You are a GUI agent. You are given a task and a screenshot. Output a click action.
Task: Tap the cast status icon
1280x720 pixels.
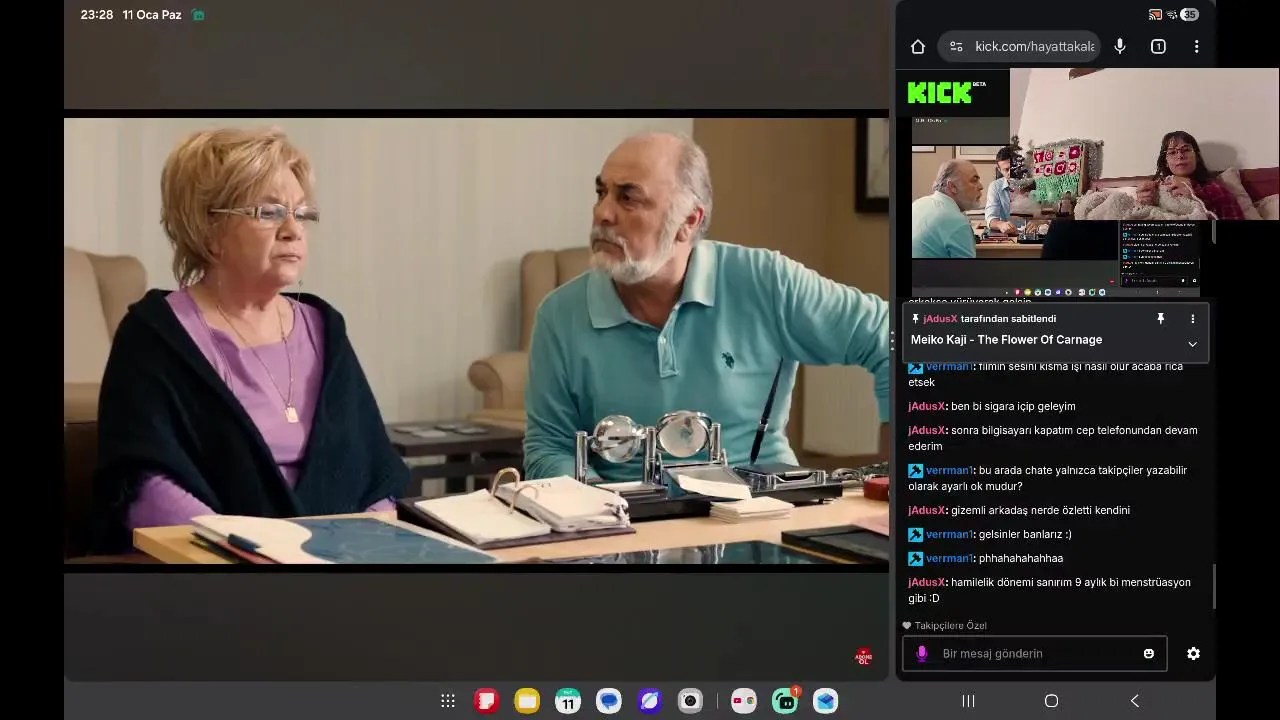pyautogui.click(x=1155, y=15)
